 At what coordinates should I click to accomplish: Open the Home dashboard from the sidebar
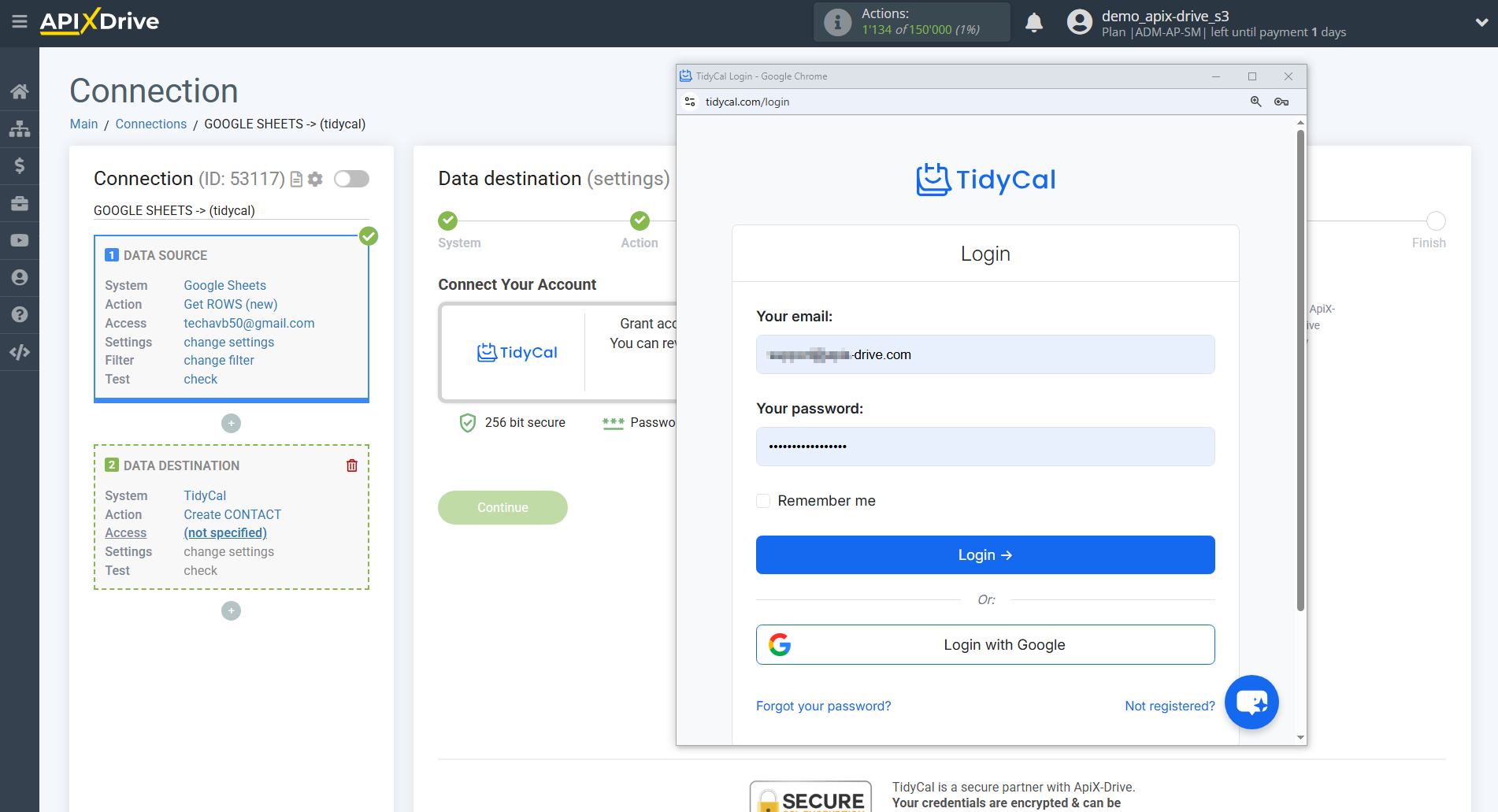pos(20,91)
